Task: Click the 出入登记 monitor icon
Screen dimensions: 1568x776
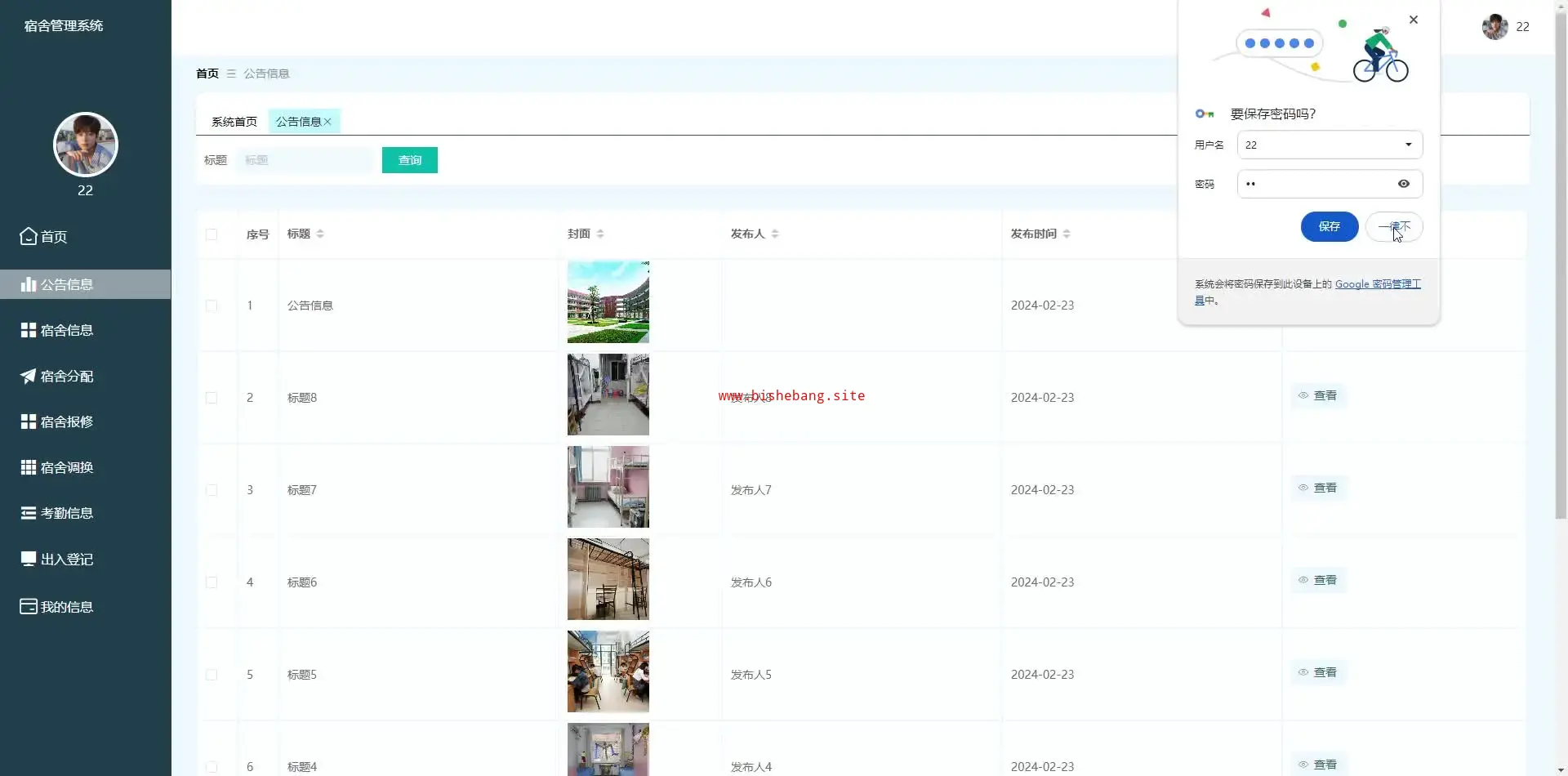Action: tap(29, 559)
